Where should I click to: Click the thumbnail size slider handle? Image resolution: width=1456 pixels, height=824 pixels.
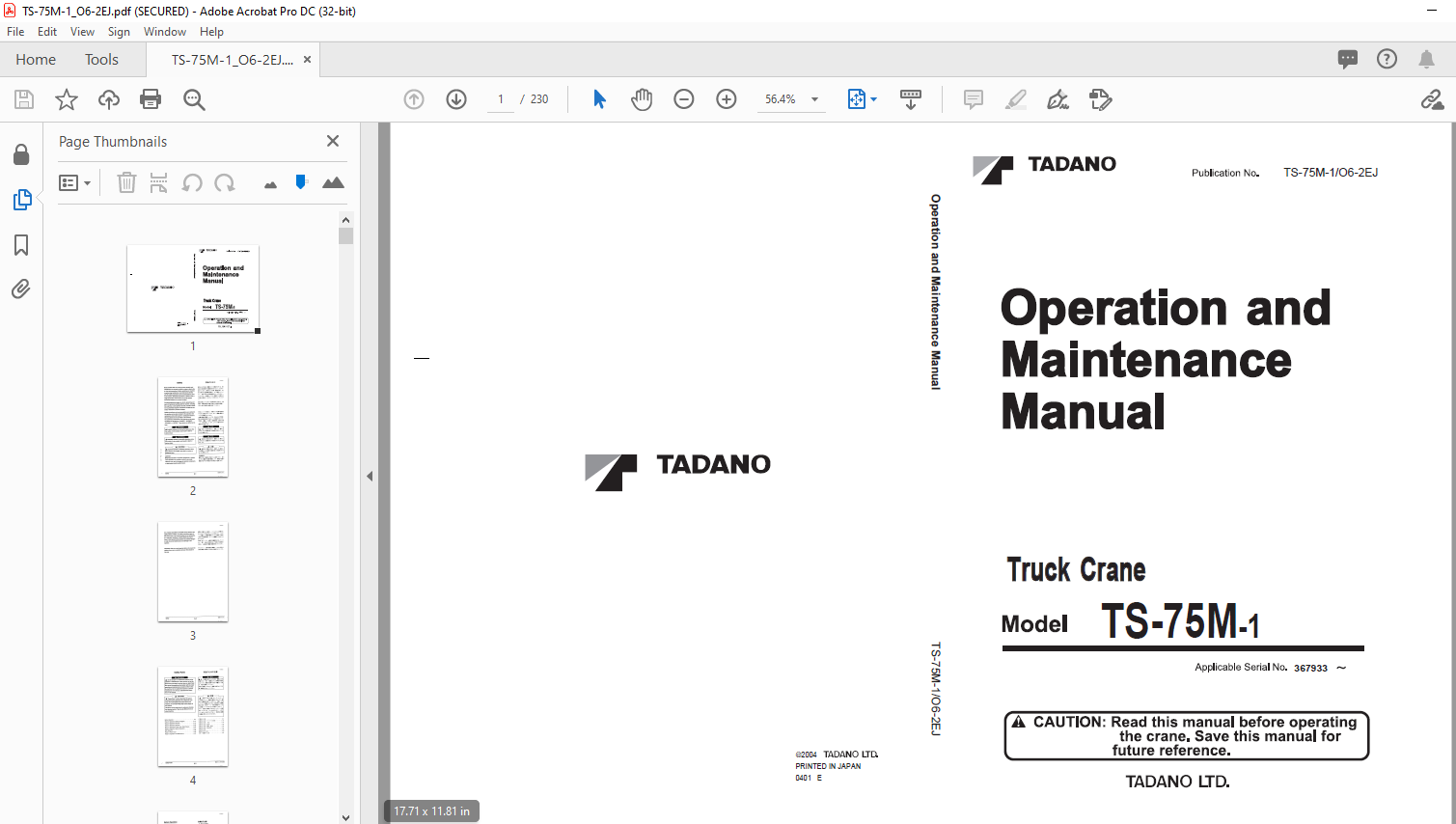(x=301, y=181)
